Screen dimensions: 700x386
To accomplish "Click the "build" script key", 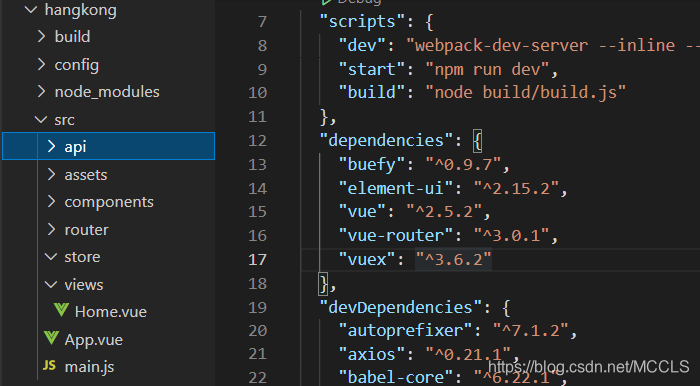I will point(372,92).
